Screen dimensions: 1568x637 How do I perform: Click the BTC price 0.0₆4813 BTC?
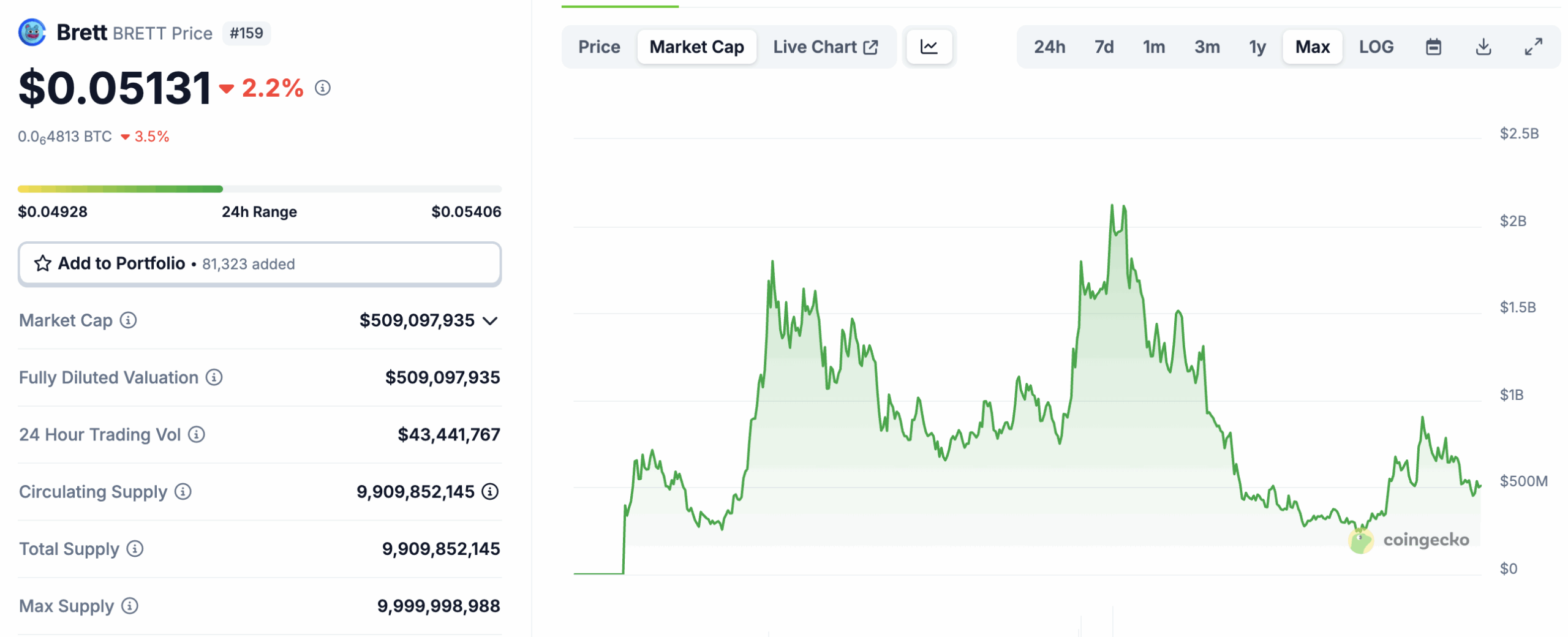[x=65, y=137]
